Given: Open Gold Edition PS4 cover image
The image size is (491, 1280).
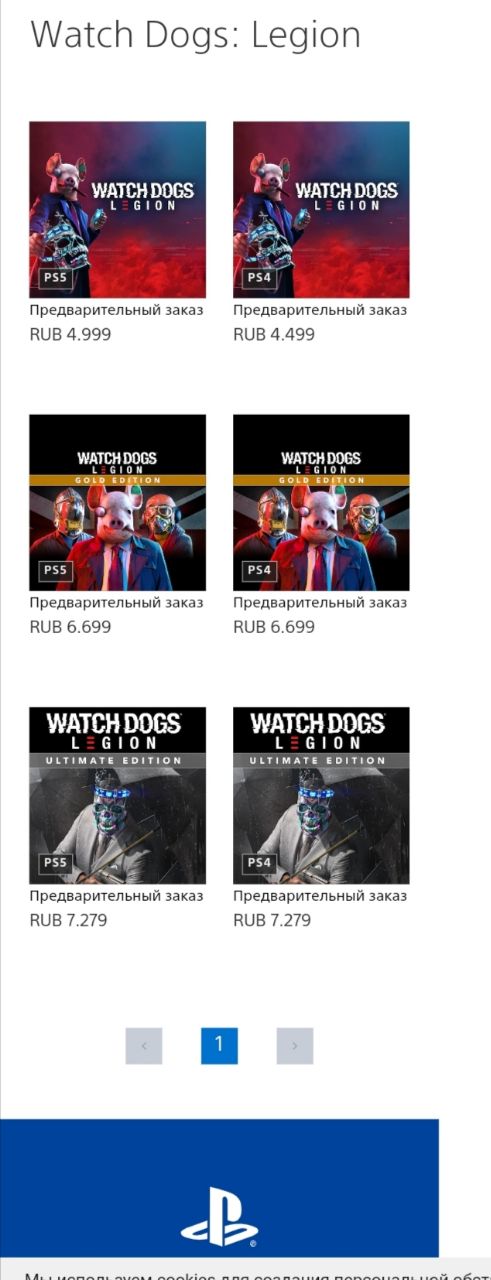Looking at the screenshot, I should click(321, 503).
